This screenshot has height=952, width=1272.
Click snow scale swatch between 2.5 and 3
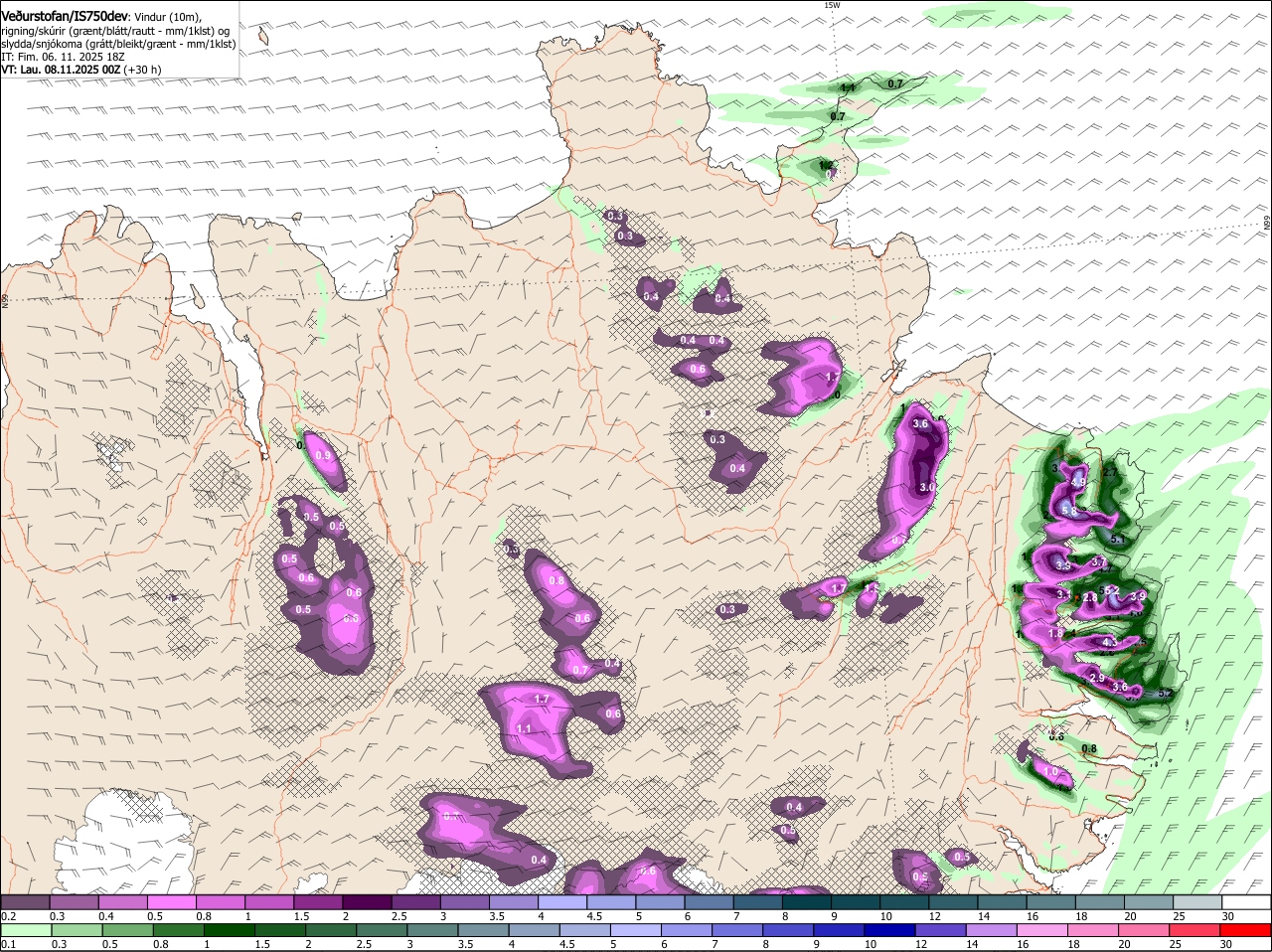[x=415, y=901]
